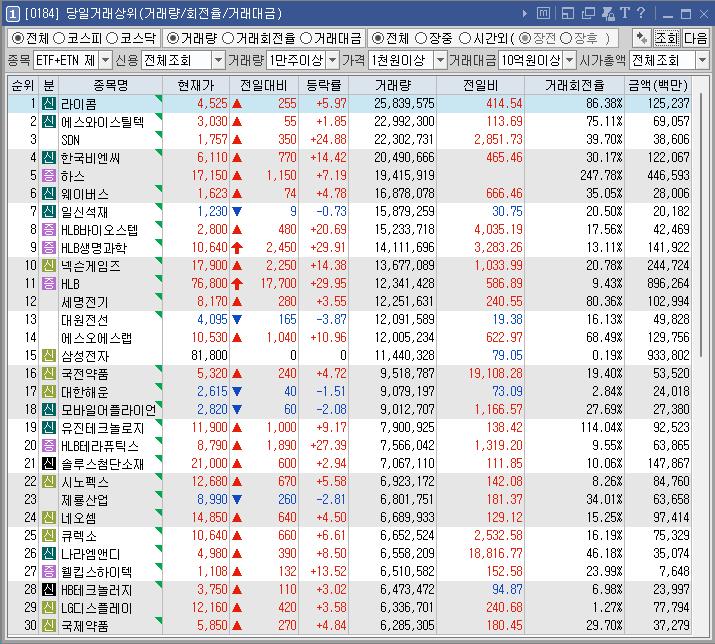Open the 종목 ETF+ETN filter dropdown

(x=105, y=60)
